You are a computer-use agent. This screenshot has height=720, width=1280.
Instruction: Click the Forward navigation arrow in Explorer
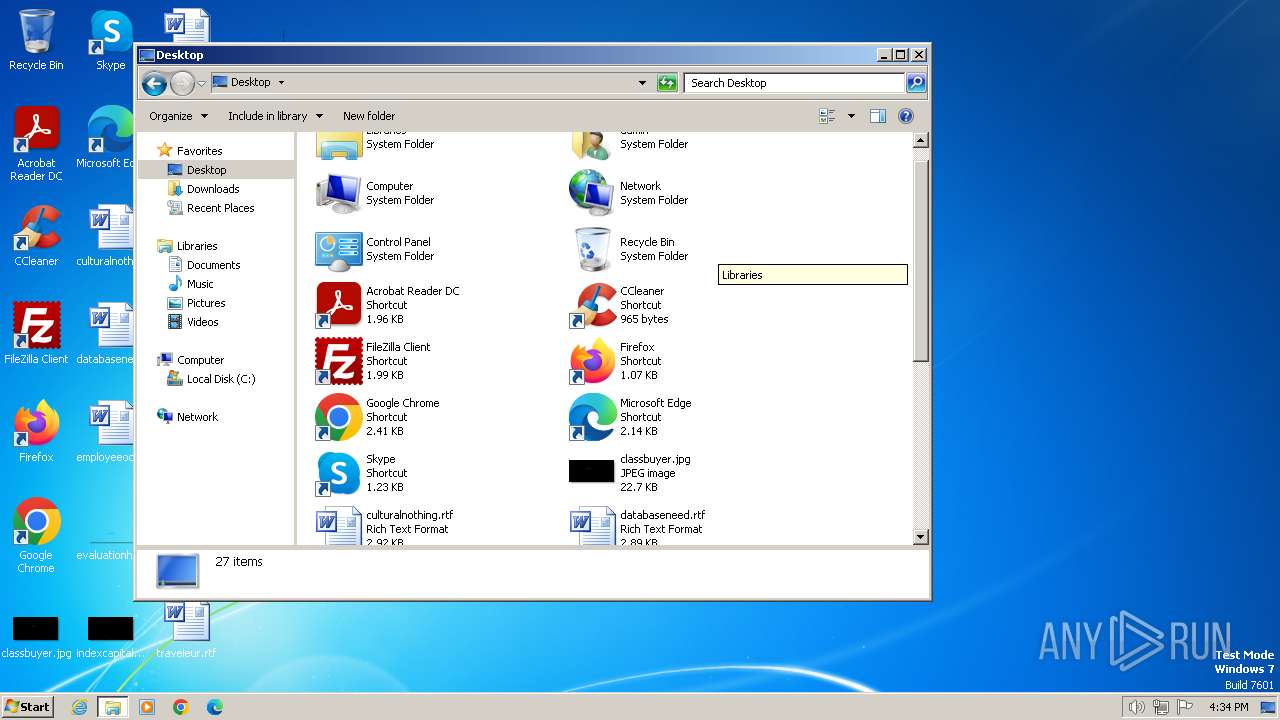(182, 83)
